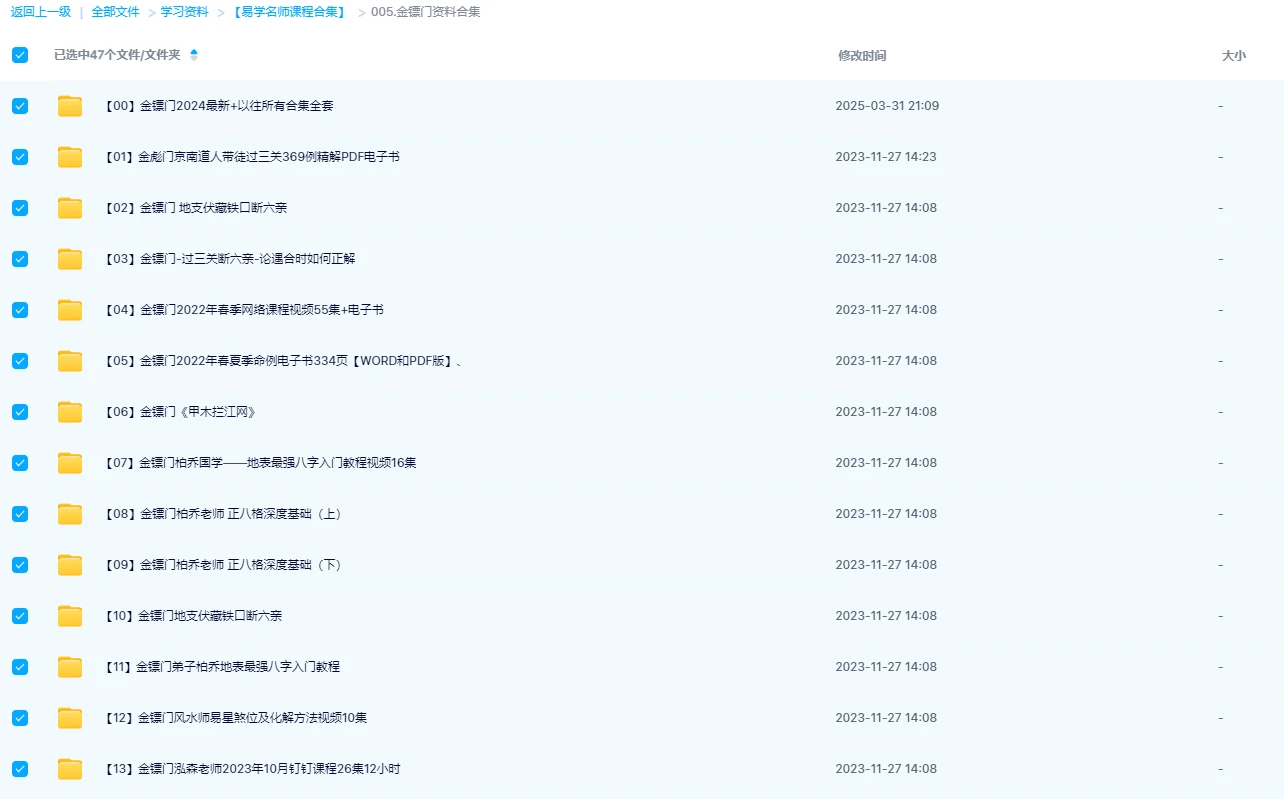Click folder icon of 【08】金镖门柏乔老师 正八格深度基础（上）

[70, 514]
